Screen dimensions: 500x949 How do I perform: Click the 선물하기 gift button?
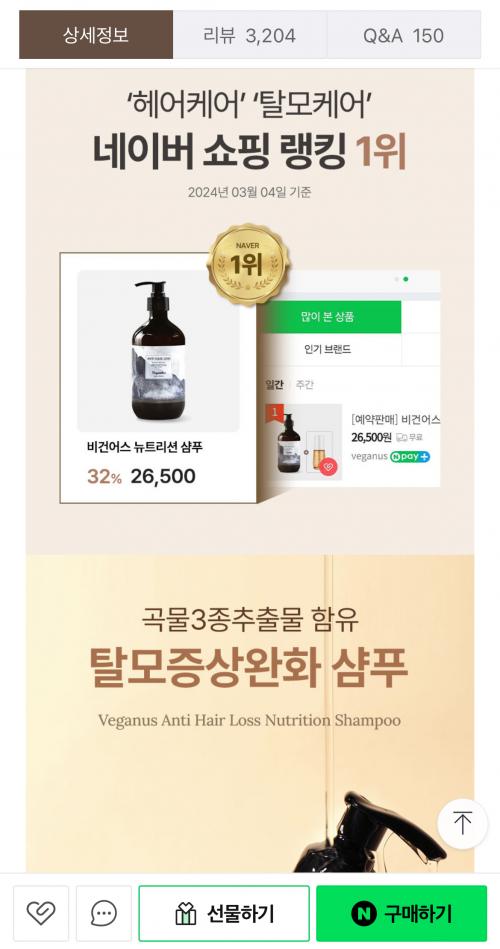click(x=224, y=913)
